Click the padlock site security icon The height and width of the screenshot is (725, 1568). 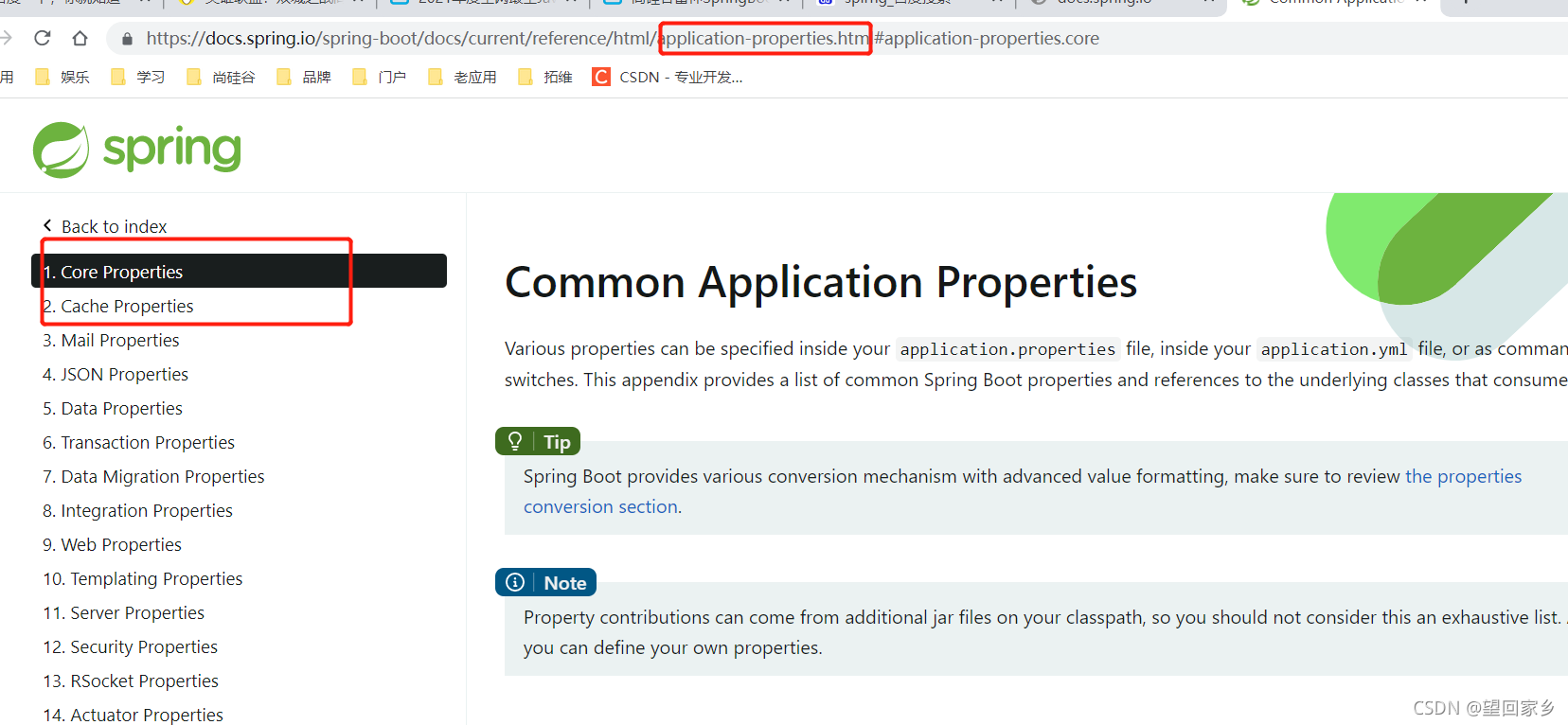pyautogui.click(x=126, y=39)
